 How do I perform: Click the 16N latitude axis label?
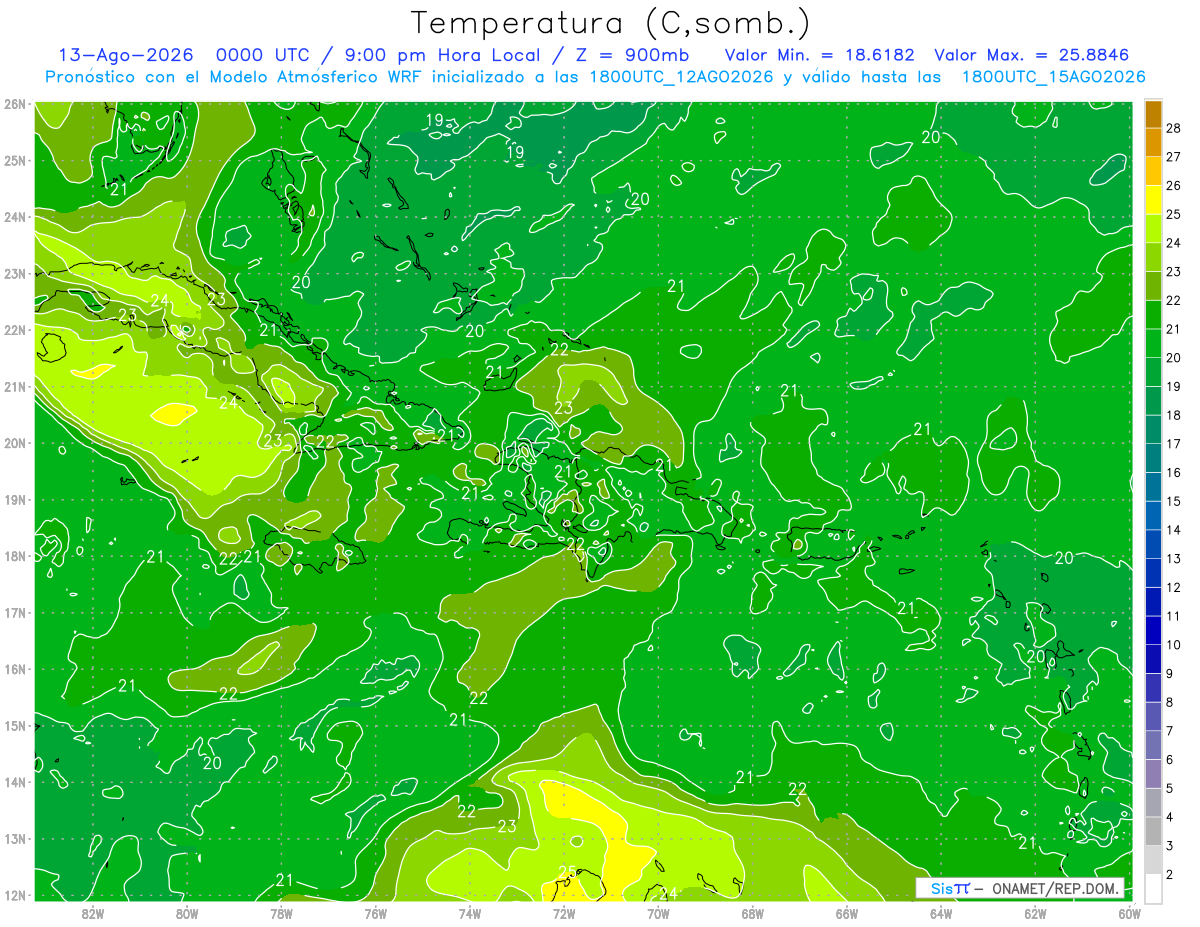(x=15, y=669)
